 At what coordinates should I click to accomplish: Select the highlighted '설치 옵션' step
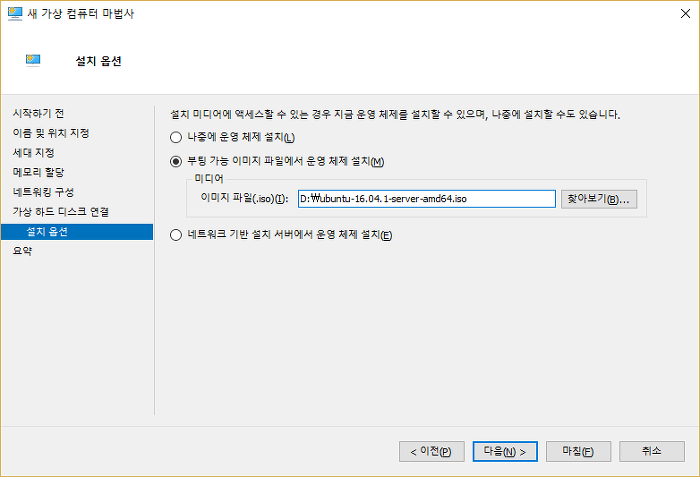coord(77,232)
